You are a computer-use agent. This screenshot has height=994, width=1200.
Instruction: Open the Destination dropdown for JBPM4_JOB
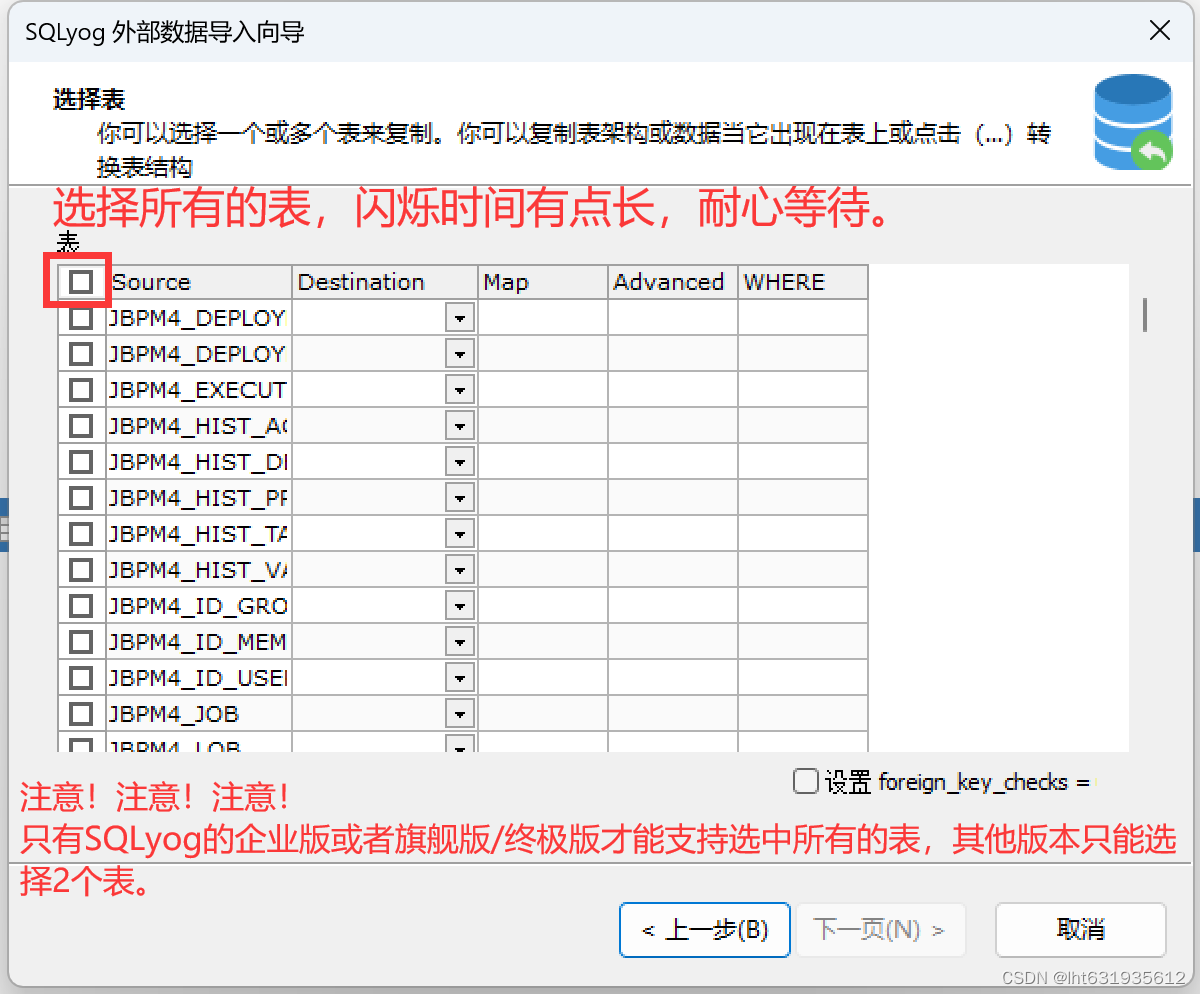[459, 713]
